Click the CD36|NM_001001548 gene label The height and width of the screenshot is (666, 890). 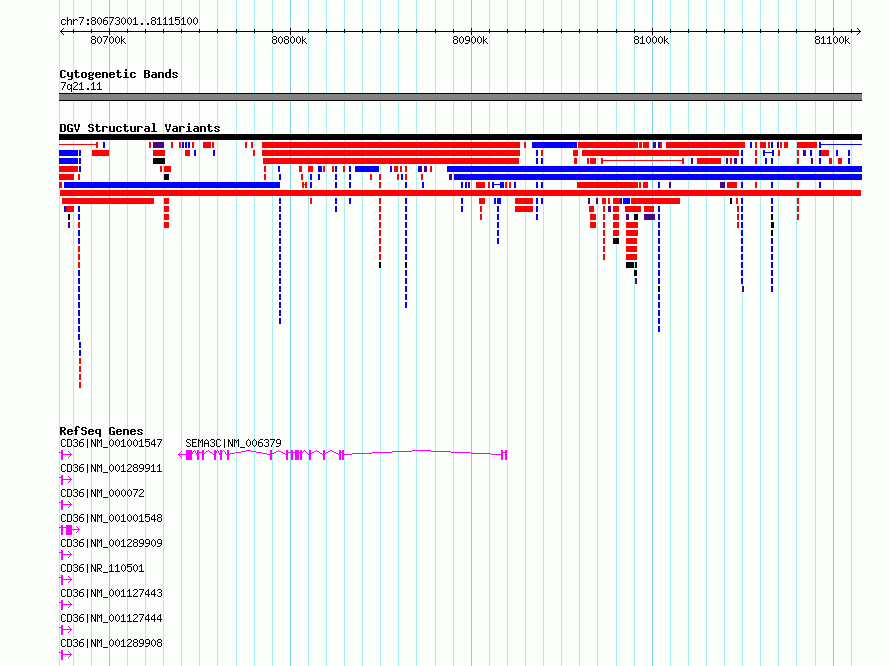point(111,518)
